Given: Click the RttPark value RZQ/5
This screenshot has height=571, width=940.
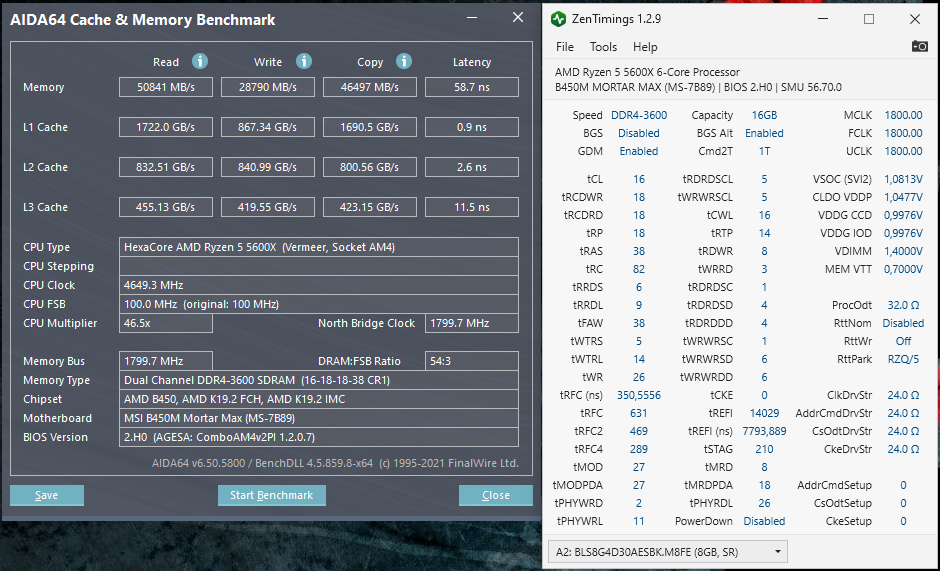Looking at the screenshot, I should (x=903, y=359).
